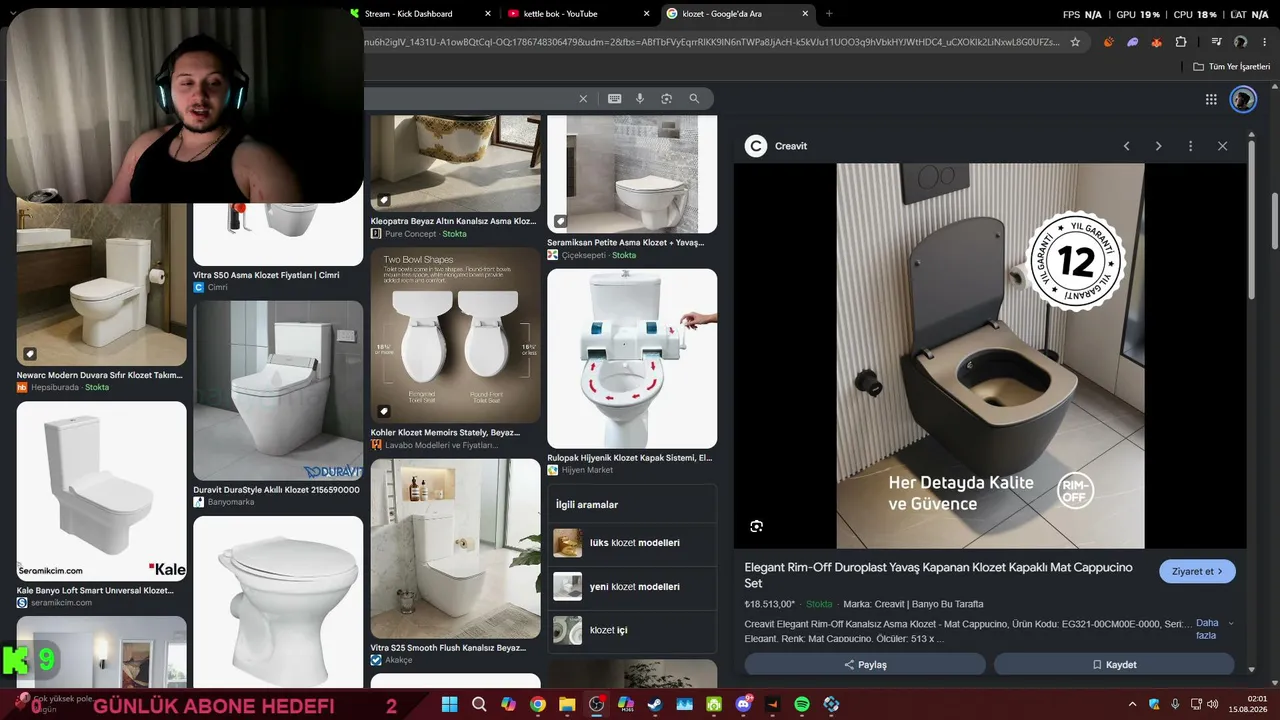This screenshot has height=720, width=1280.
Task: Open the on-screen keyboard input tool
Action: pyautogui.click(x=614, y=99)
